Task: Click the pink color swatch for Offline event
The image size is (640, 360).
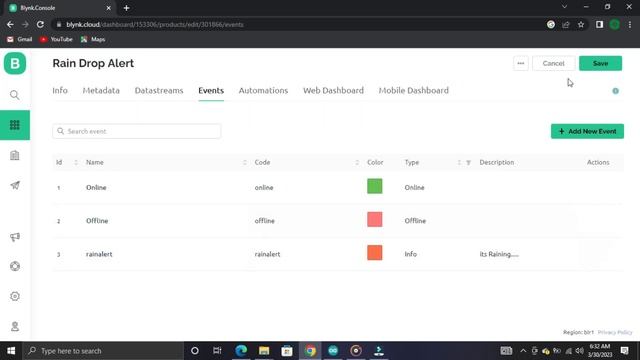Action: (375, 220)
